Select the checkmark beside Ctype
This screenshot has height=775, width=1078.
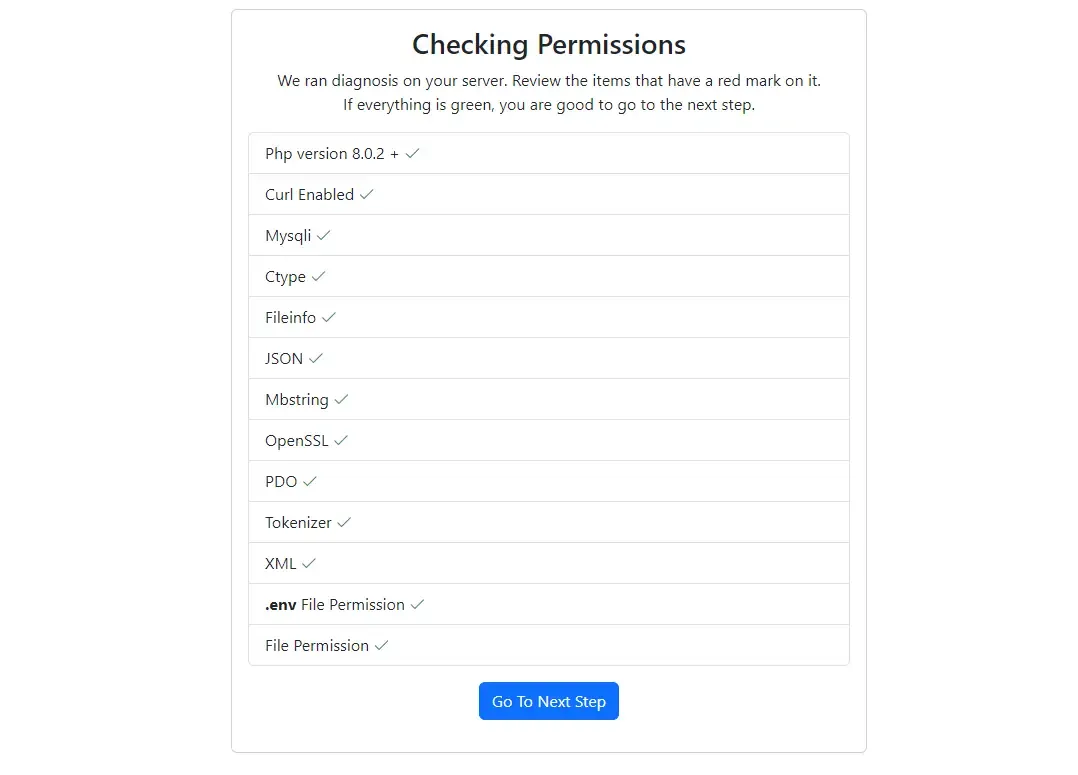(x=319, y=276)
